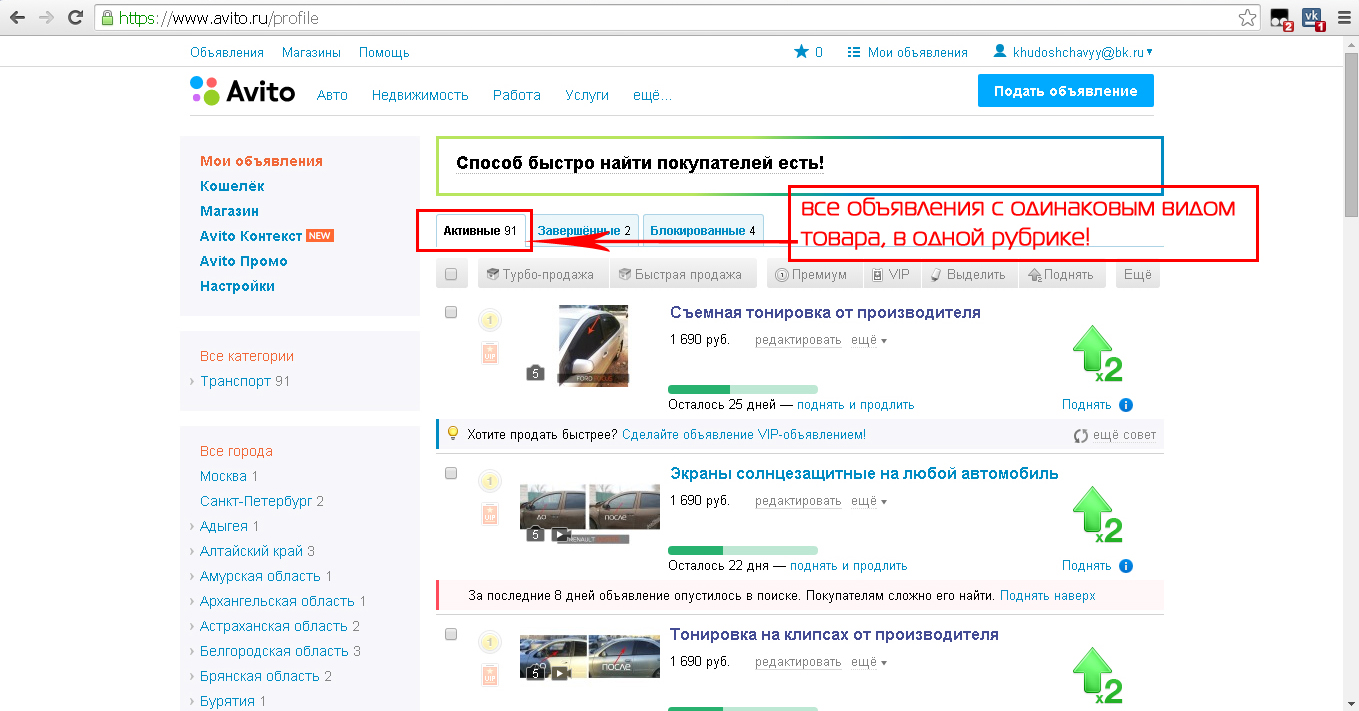Open the VK extension icon in the browser toolbar
The height and width of the screenshot is (711, 1359).
1311,18
